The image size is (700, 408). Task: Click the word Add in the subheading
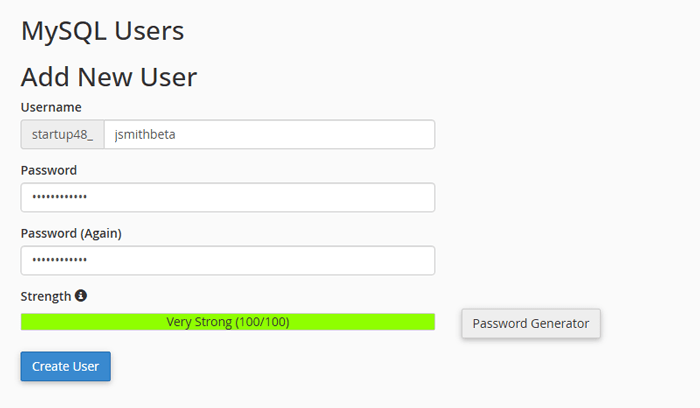(44, 77)
